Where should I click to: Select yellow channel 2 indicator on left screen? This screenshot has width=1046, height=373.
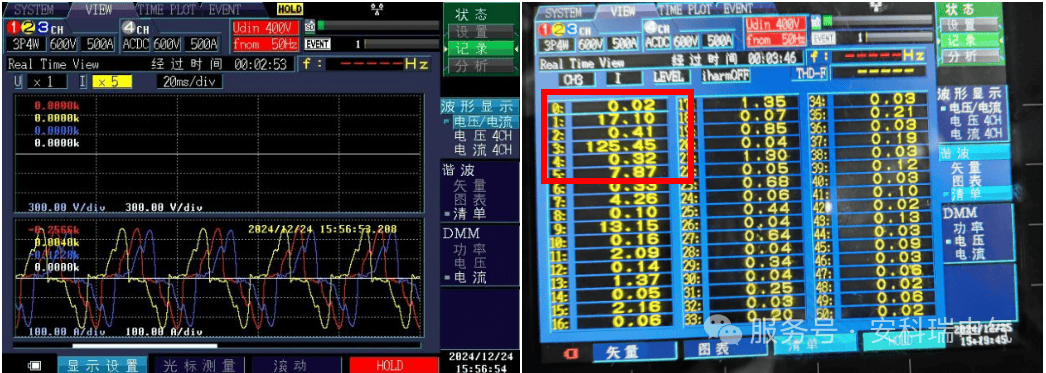click(28, 28)
